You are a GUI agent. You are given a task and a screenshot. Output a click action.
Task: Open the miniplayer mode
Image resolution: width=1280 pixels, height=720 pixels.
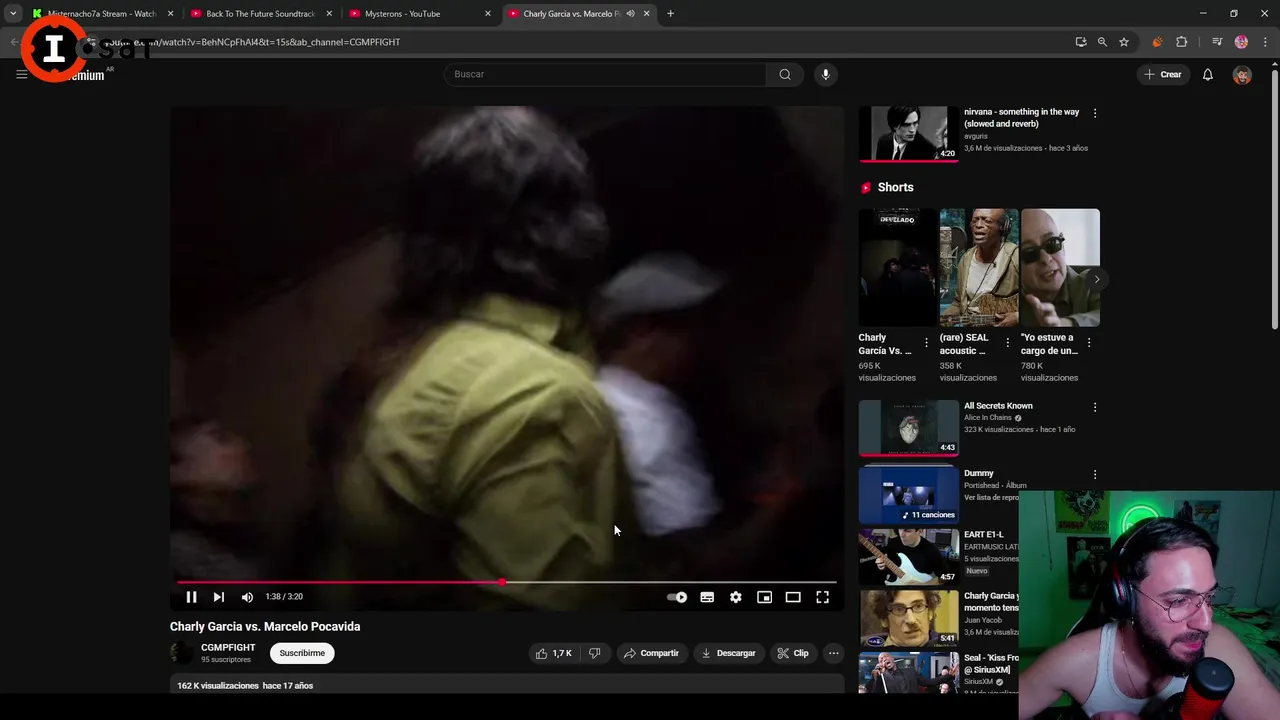tap(764, 597)
